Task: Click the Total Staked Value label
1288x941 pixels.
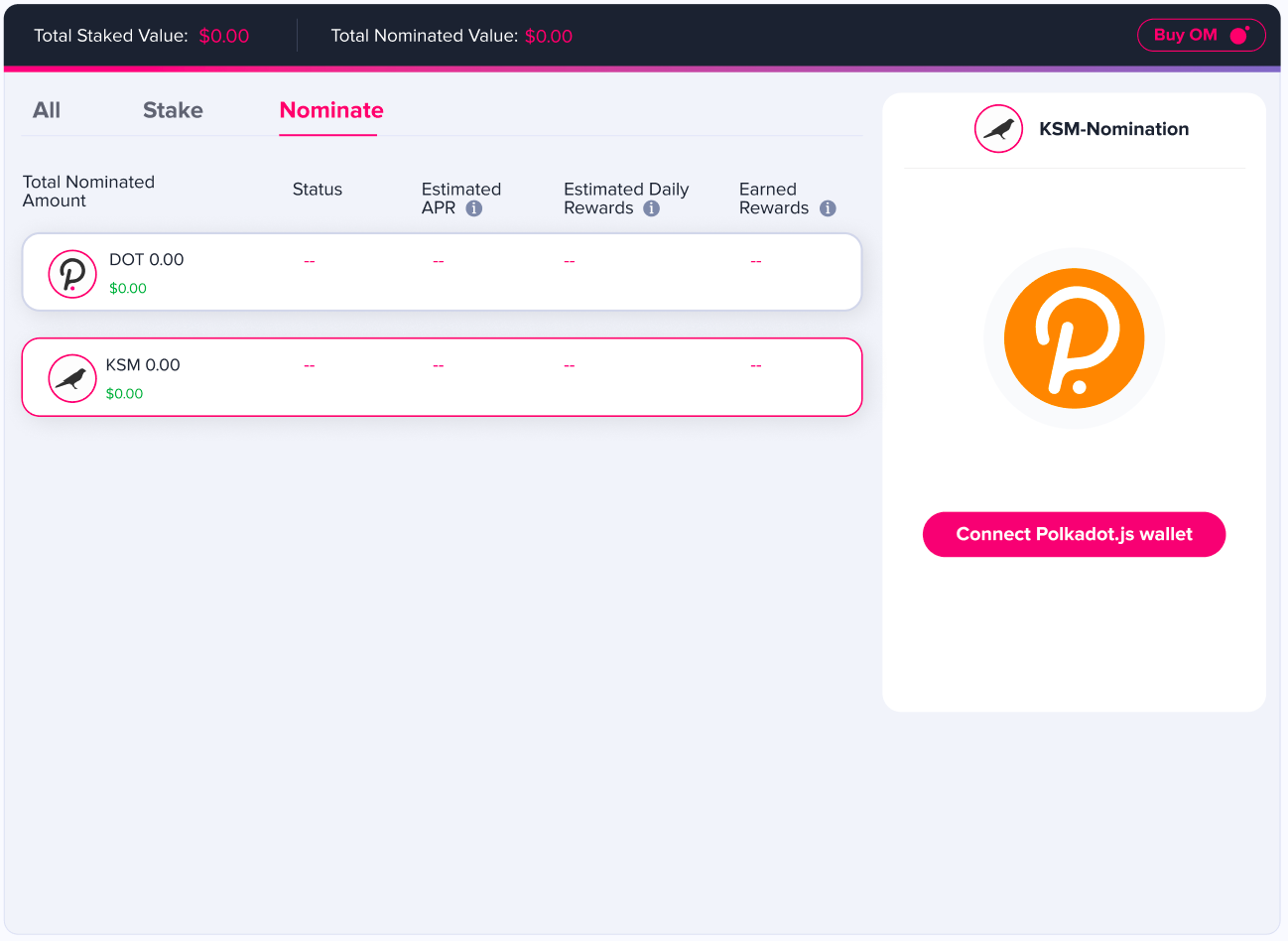Action: (111, 36)
